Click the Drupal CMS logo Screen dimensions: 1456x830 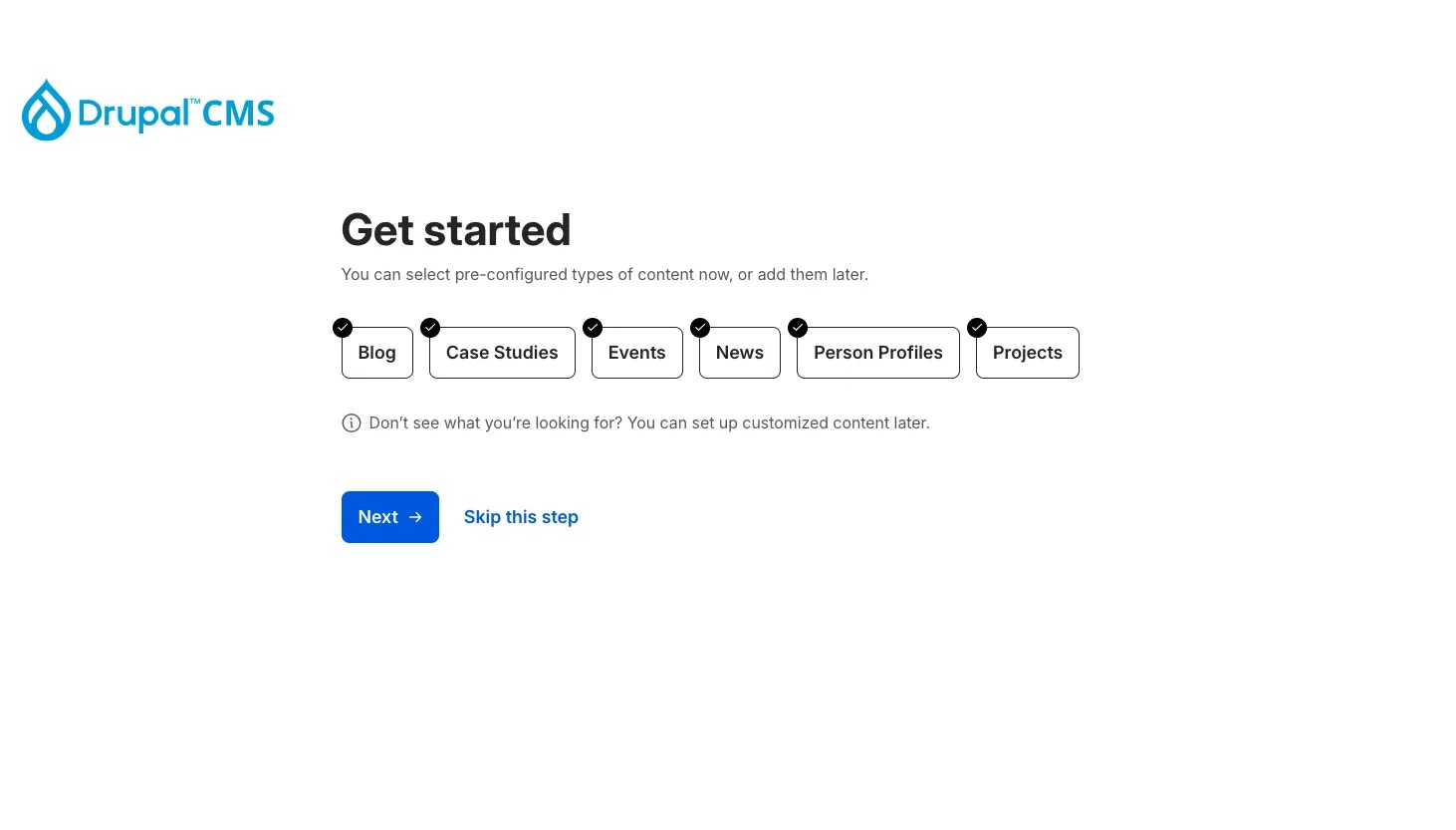147,110
